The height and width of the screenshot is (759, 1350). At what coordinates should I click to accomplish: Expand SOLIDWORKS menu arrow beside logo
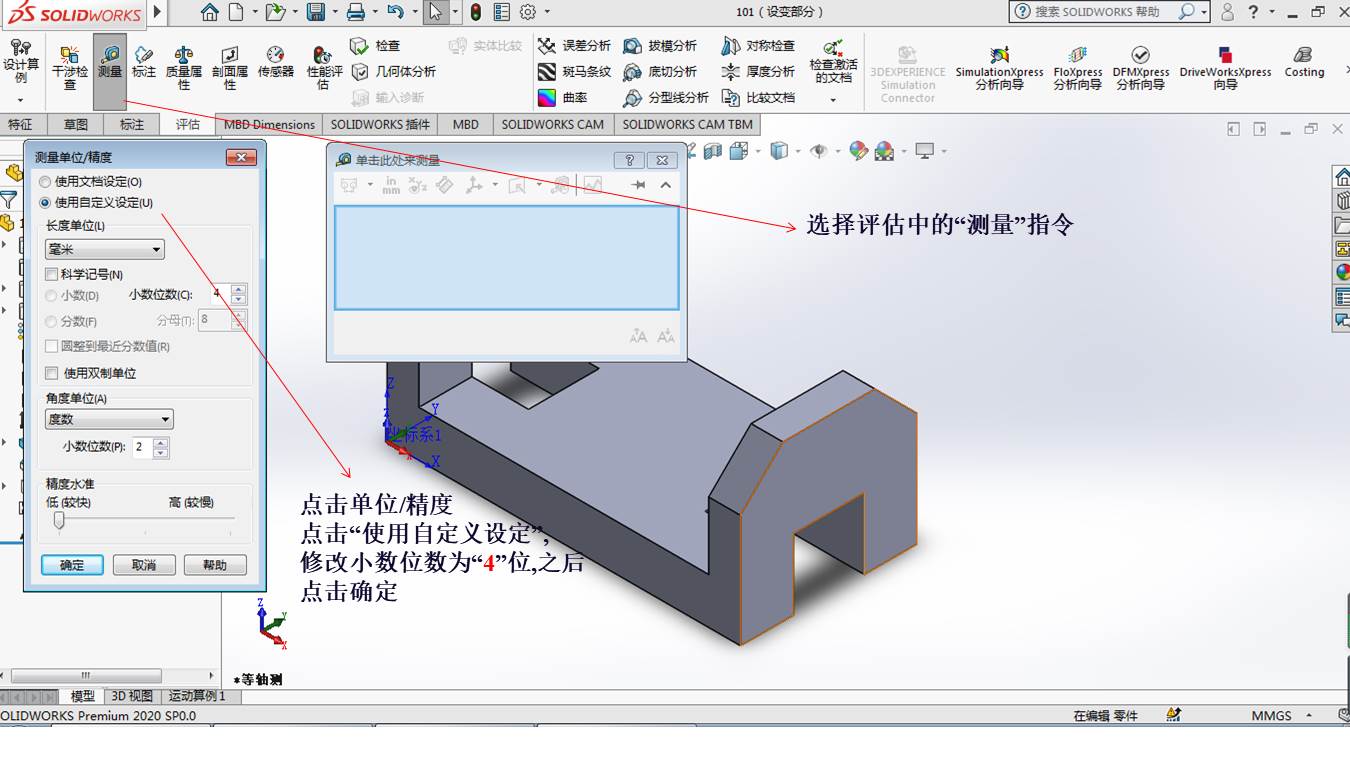pyautogui.click(x=156, y=12)
